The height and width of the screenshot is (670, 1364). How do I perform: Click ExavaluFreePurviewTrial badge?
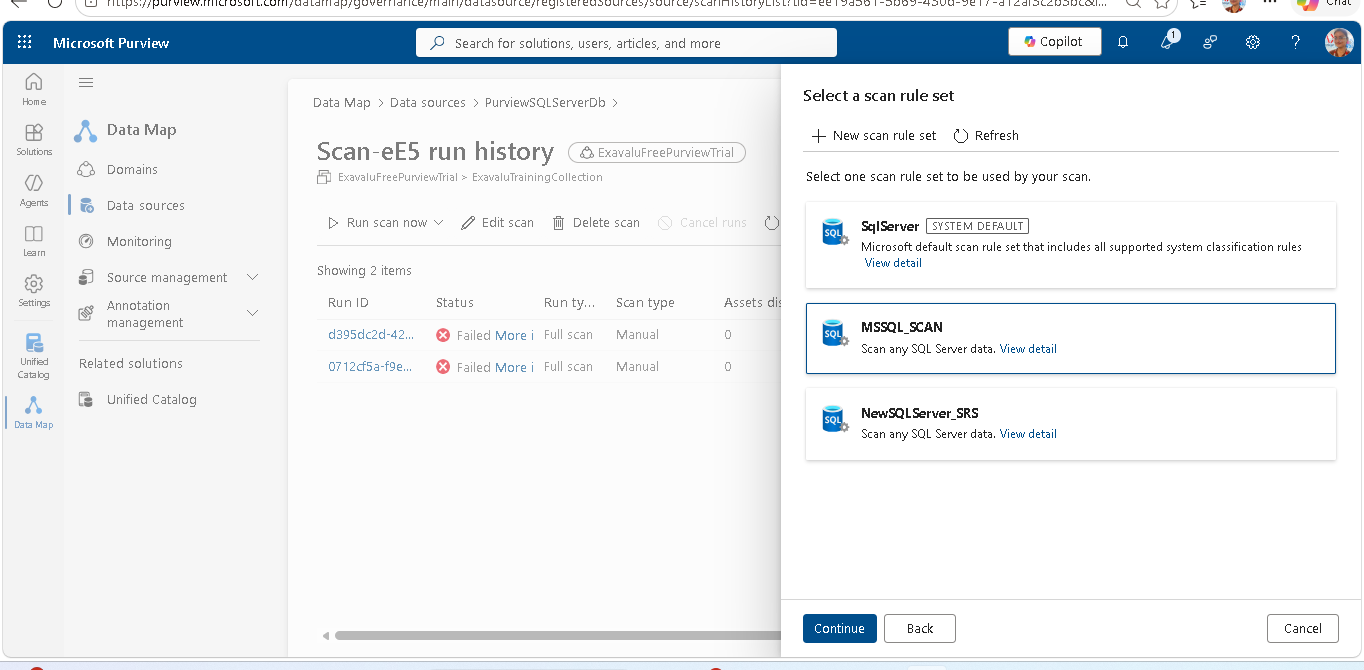tap(657, 153)
